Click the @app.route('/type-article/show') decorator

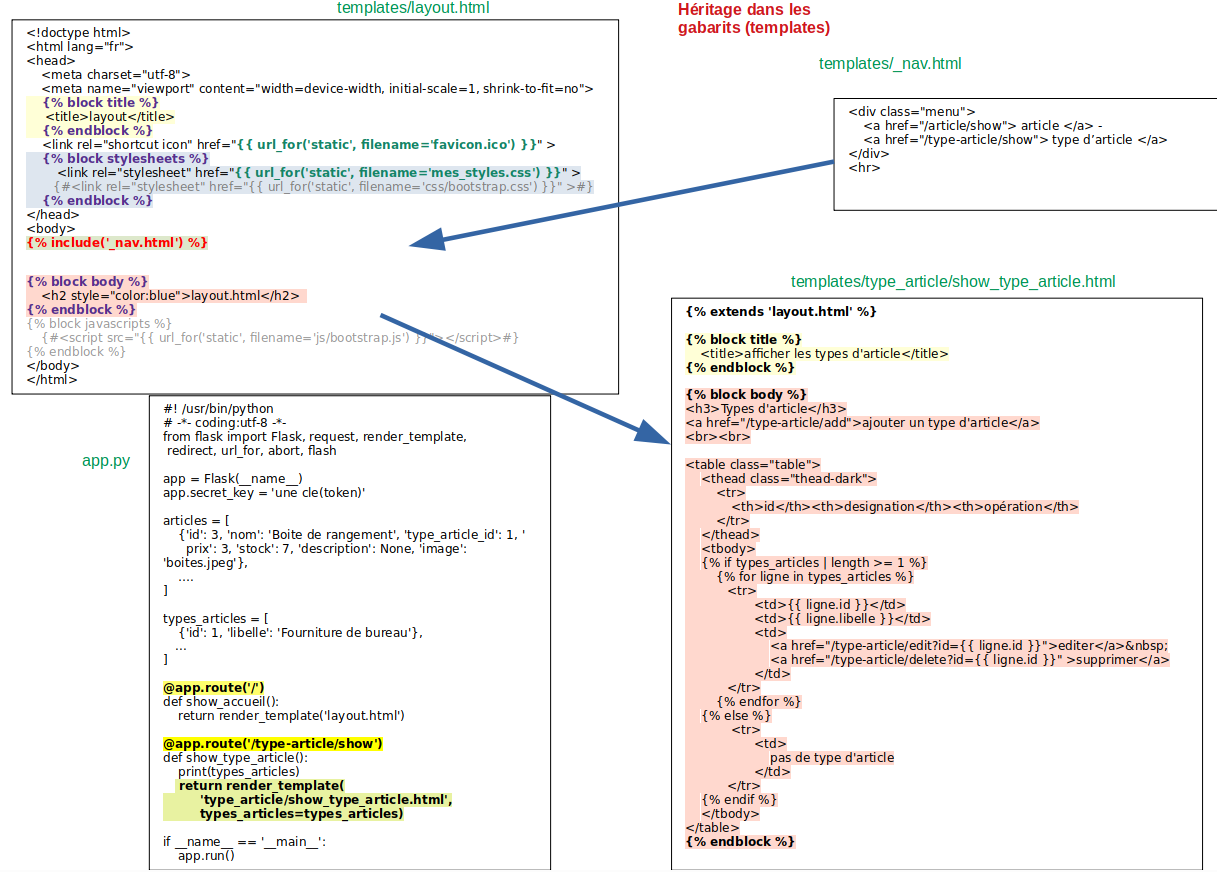272,744
